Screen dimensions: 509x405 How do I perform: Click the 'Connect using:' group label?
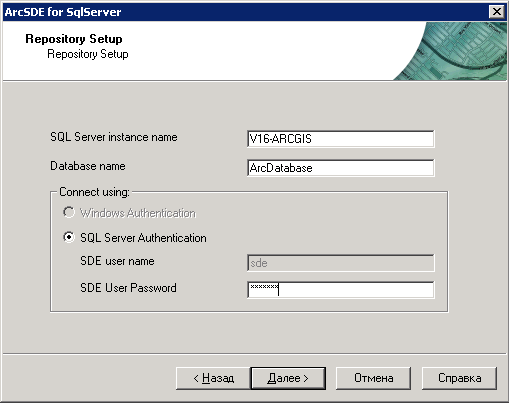94,192
